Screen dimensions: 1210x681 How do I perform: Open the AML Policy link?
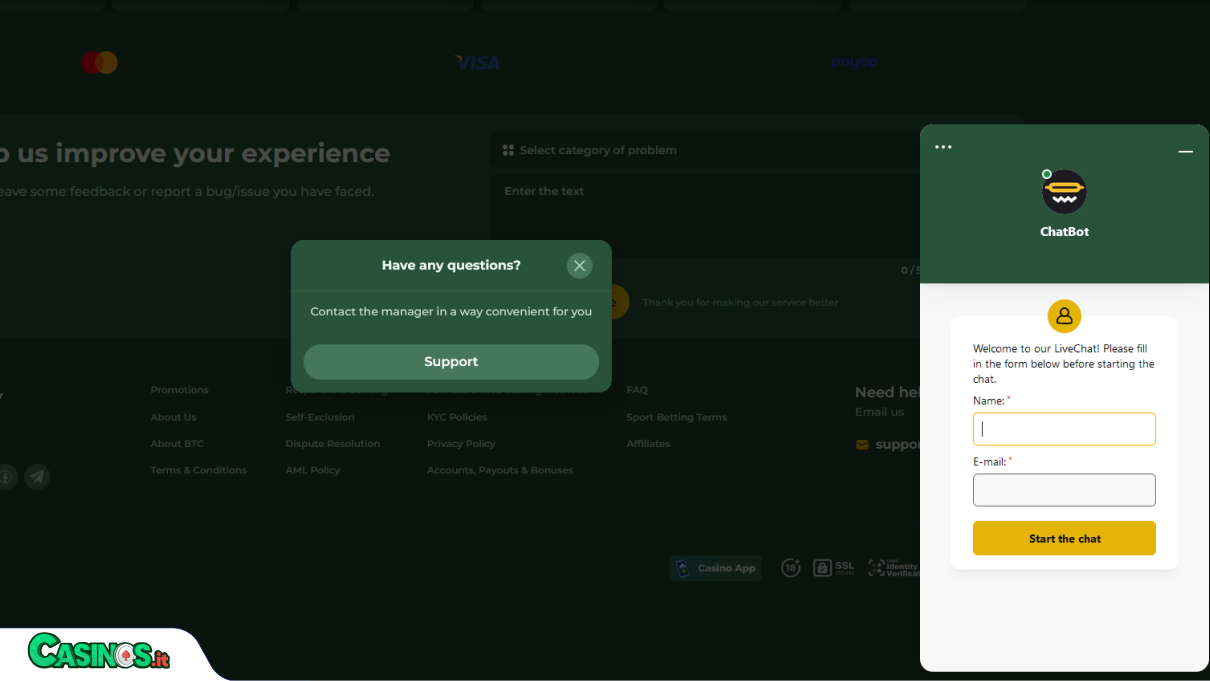313,470
